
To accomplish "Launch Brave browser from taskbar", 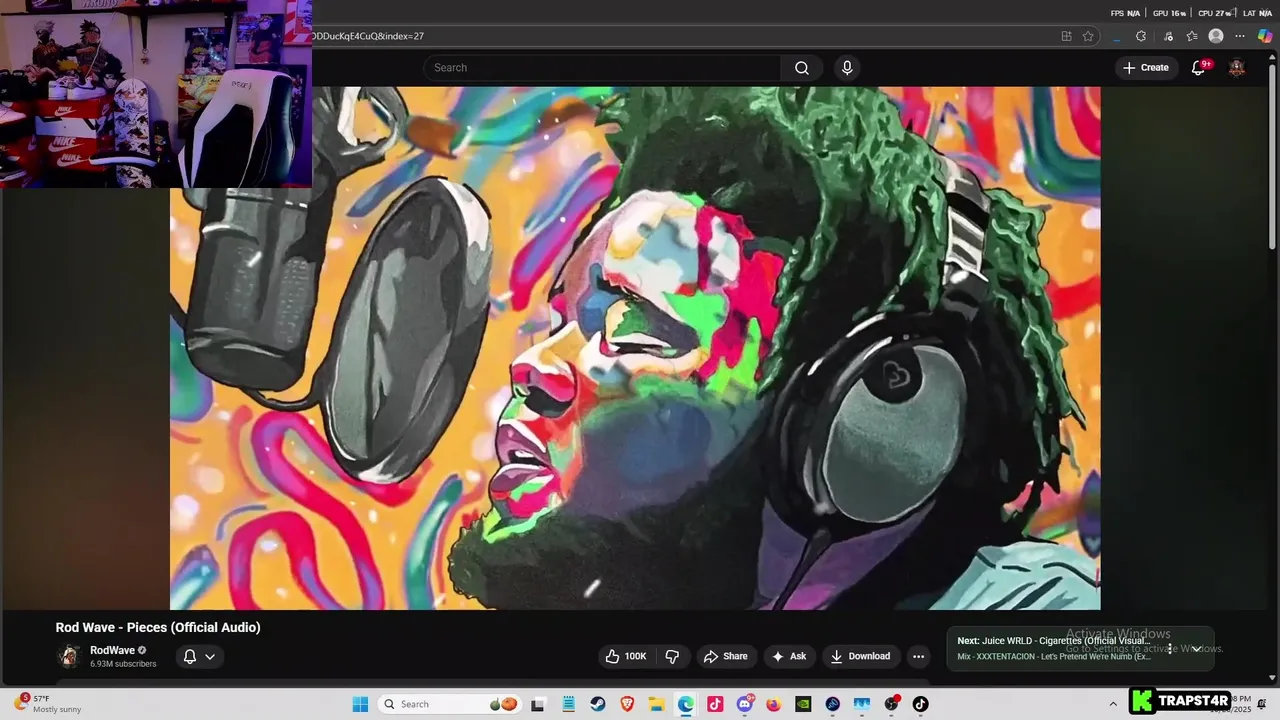I will coord(627,704).
